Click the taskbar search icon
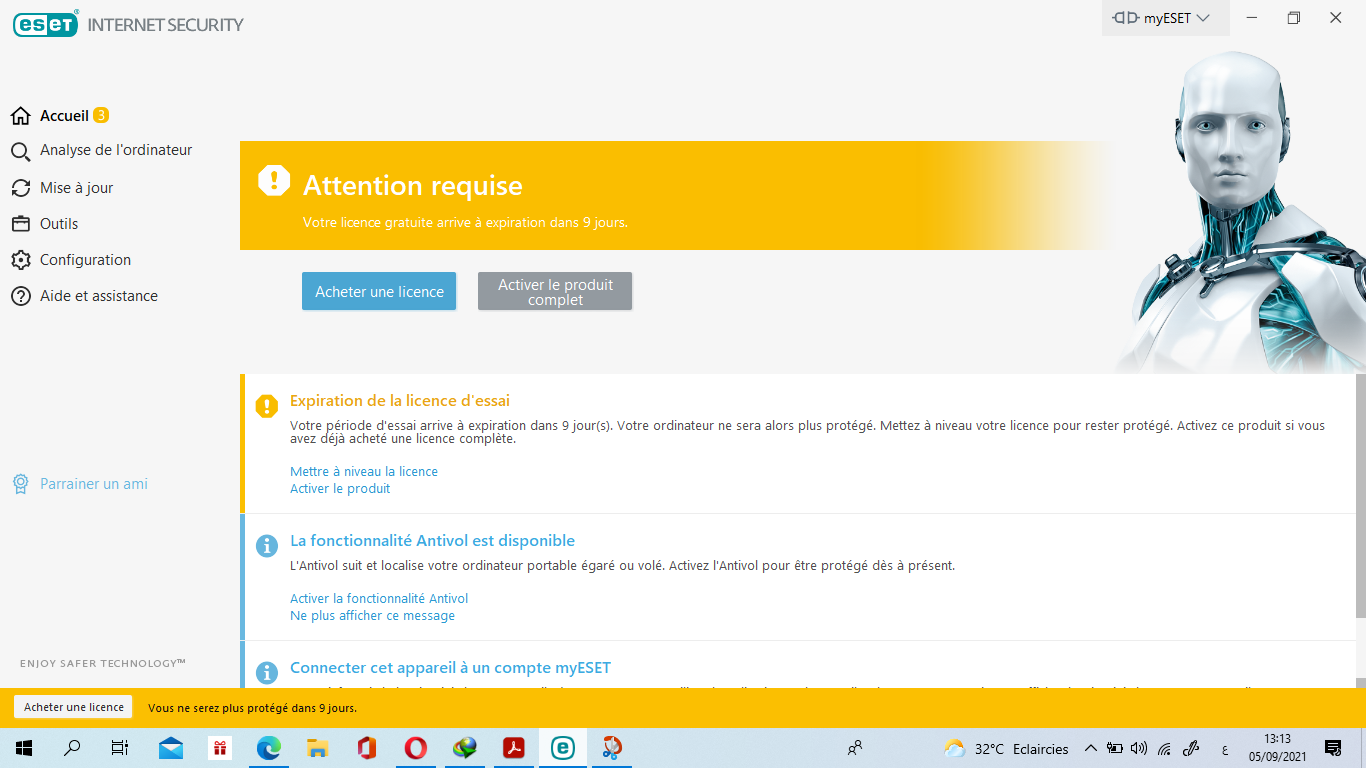This screenshot has width=1366, height=768. point(72,748)
